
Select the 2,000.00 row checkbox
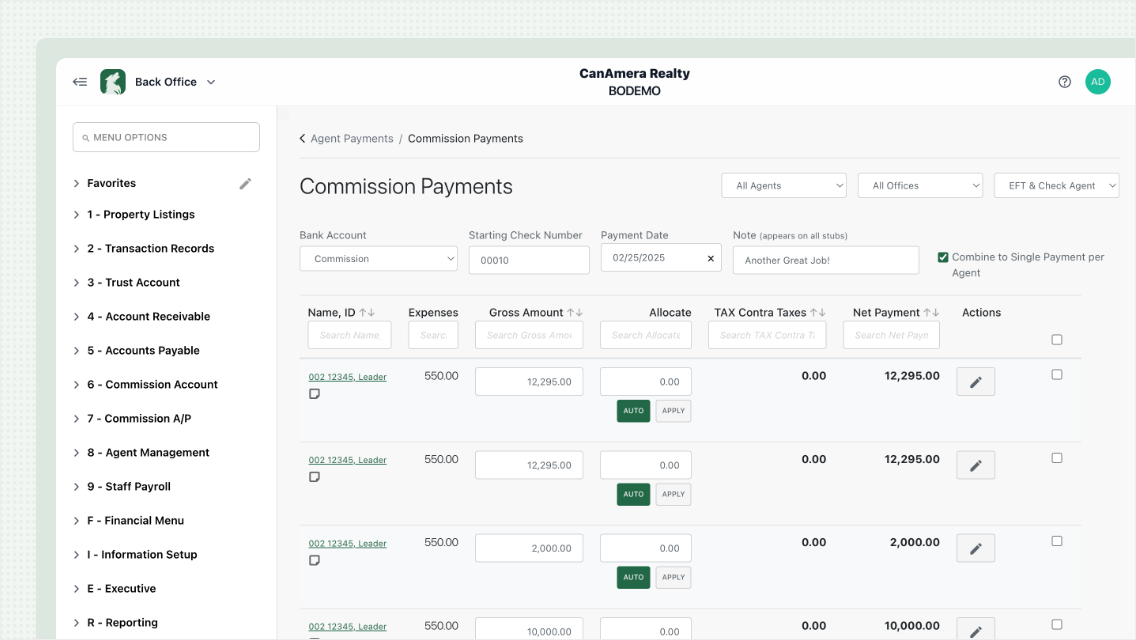tap(1057, 541)
